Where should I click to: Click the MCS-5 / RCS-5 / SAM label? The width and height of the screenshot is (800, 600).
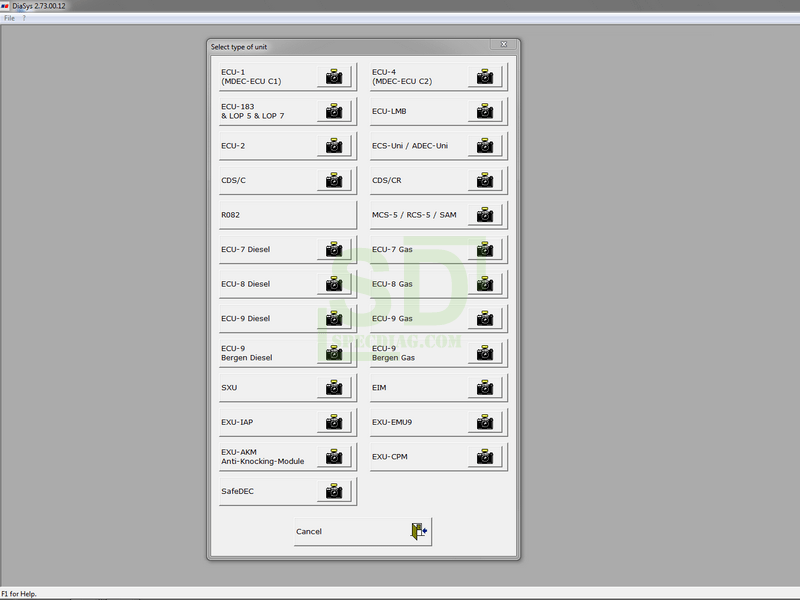pos(414,215)
